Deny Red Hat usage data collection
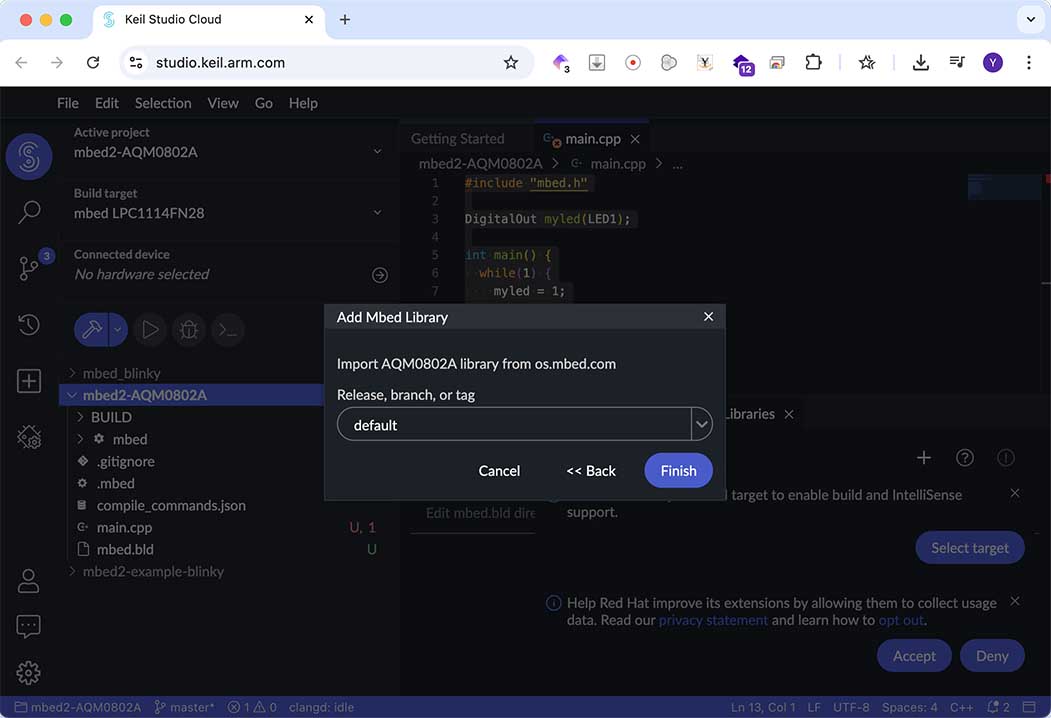 (992, 656)
